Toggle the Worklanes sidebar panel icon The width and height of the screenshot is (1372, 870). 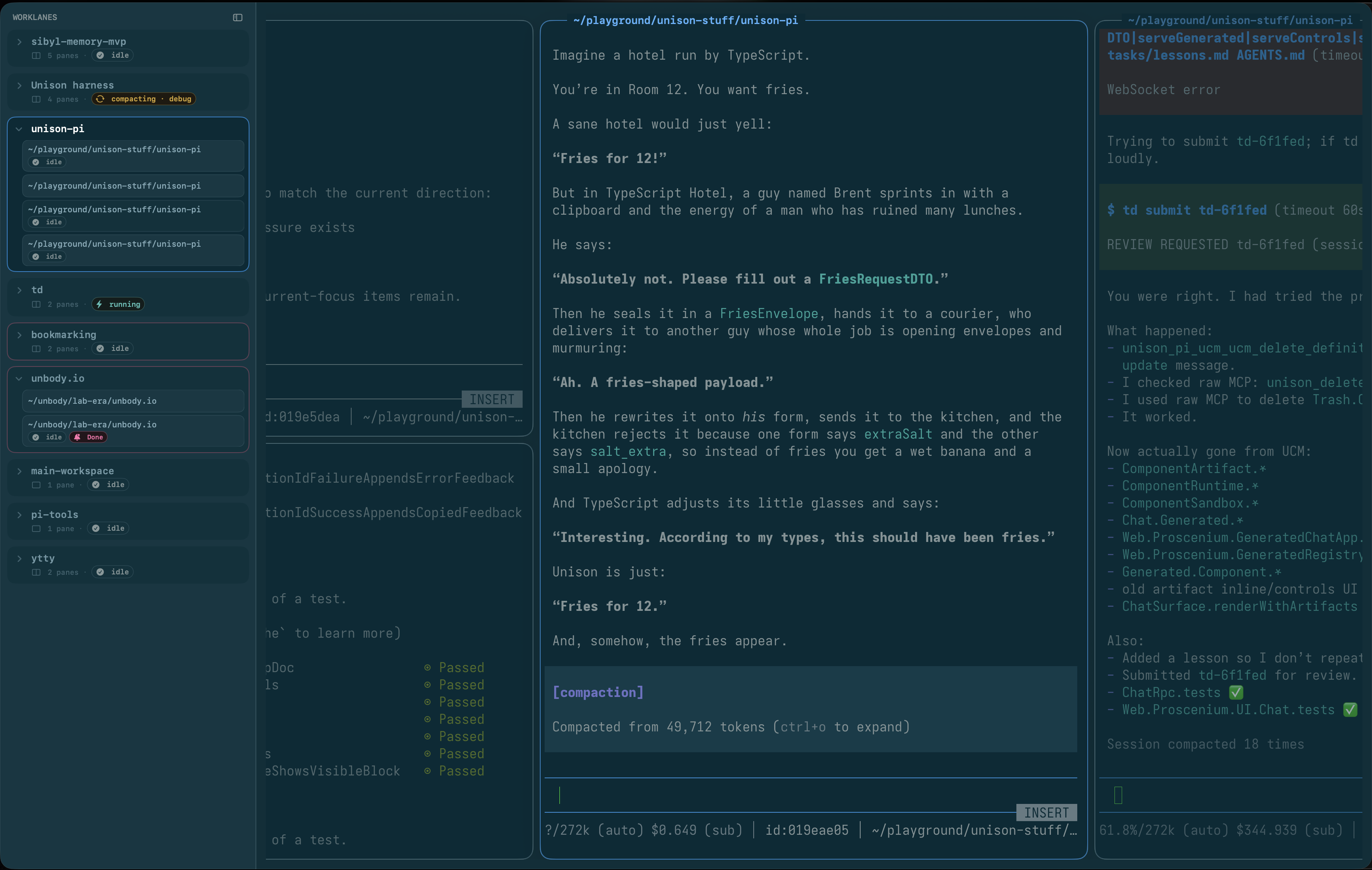237,18
